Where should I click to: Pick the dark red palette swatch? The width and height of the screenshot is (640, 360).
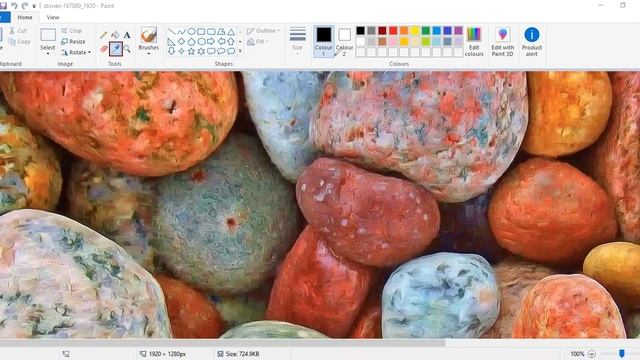pyautogui.click(x=382, y=31)
